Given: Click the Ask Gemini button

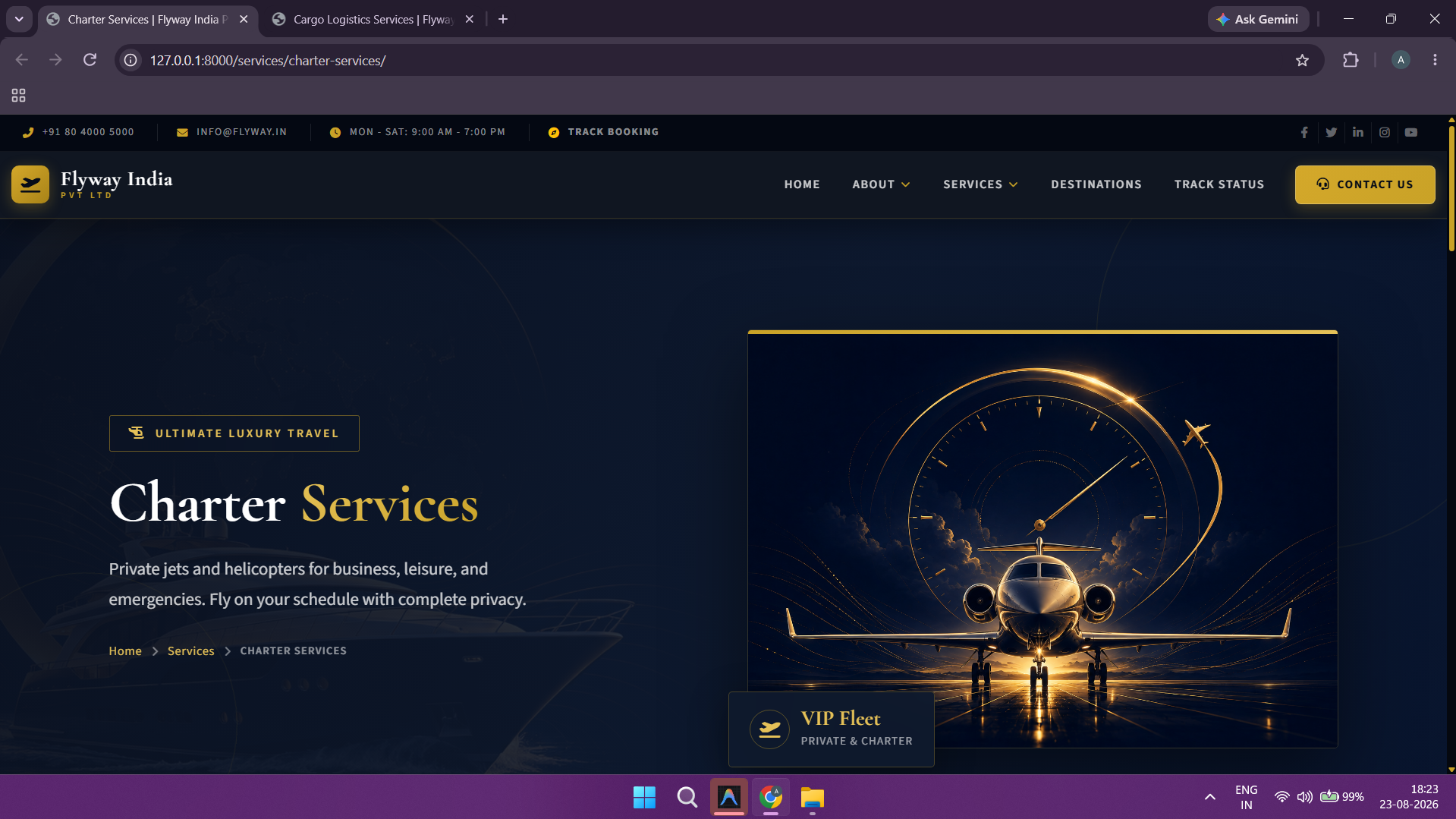Looking at the screenshot, I should click(1258, 19).
